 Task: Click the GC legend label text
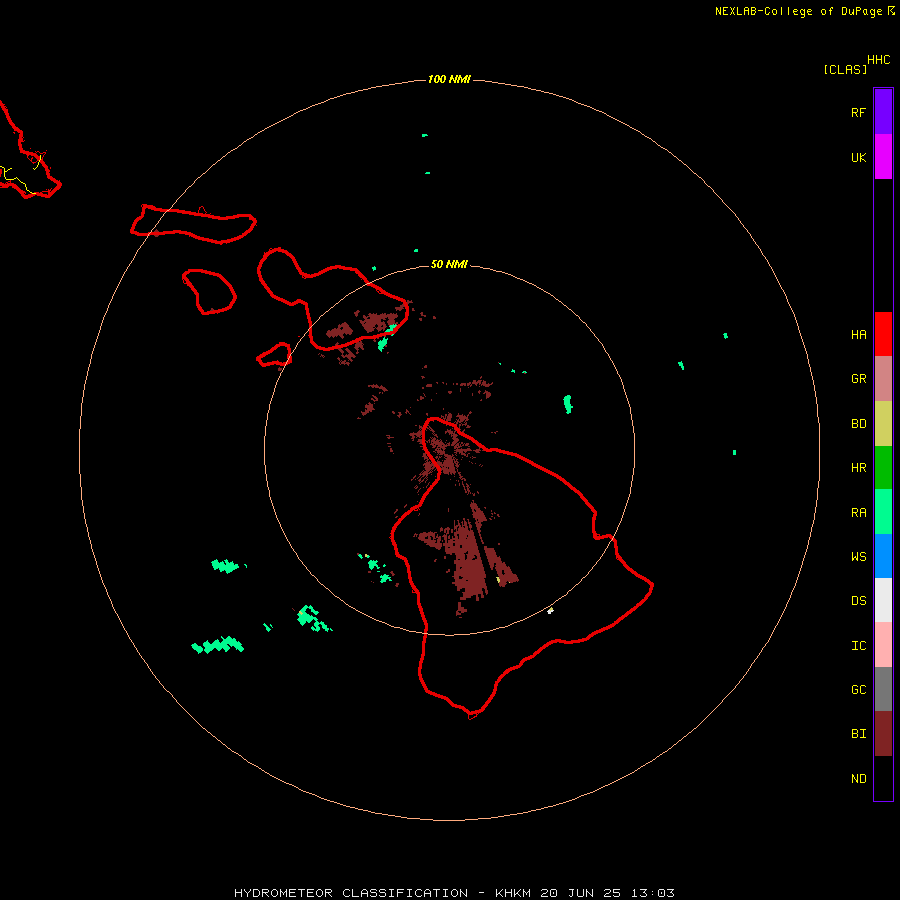(x=858, y=689)
